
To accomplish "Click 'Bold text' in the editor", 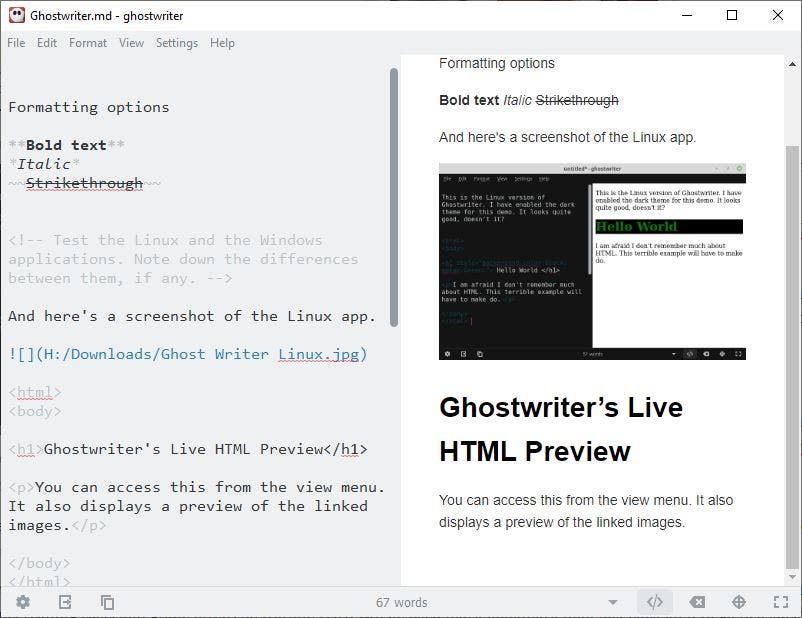I will 66,145.
